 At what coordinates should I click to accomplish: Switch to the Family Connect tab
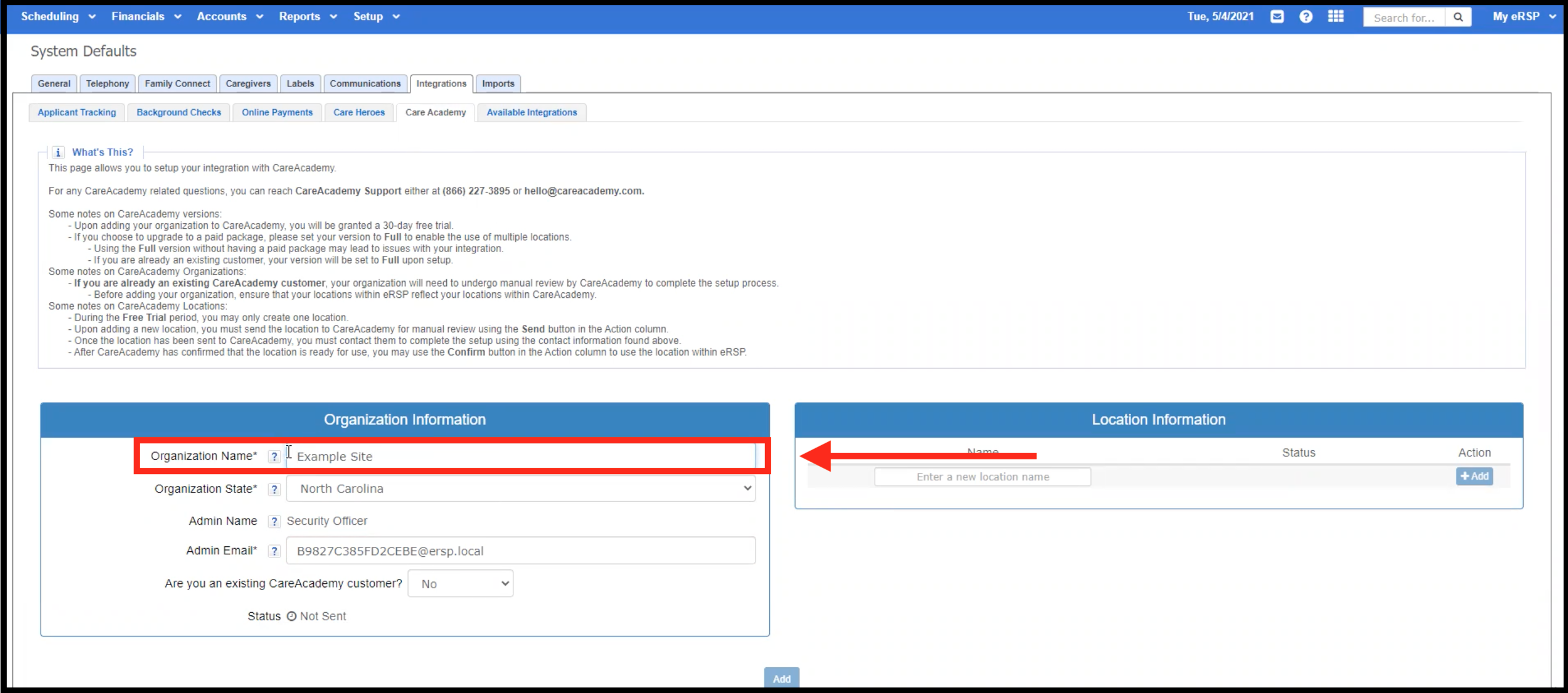coord(178,84)
